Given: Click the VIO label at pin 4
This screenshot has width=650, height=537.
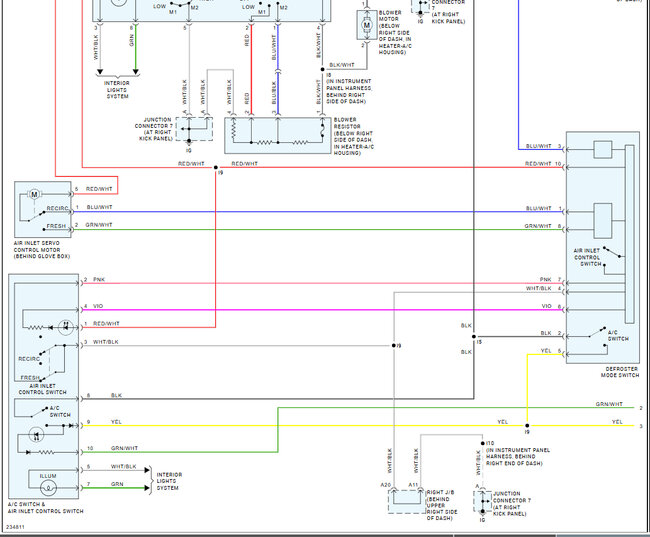Looking at the screenshot, I should [98, 306].
